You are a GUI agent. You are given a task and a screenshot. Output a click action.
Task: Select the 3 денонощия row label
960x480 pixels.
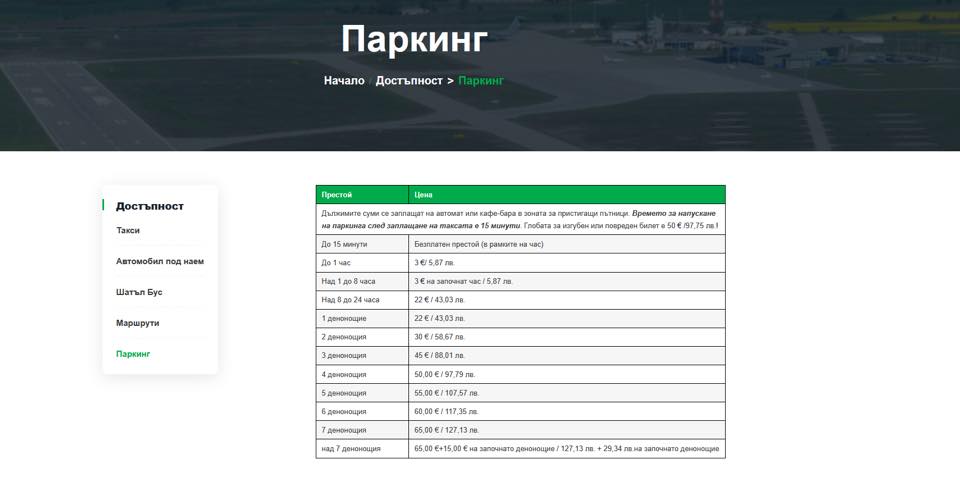[344, 356]
